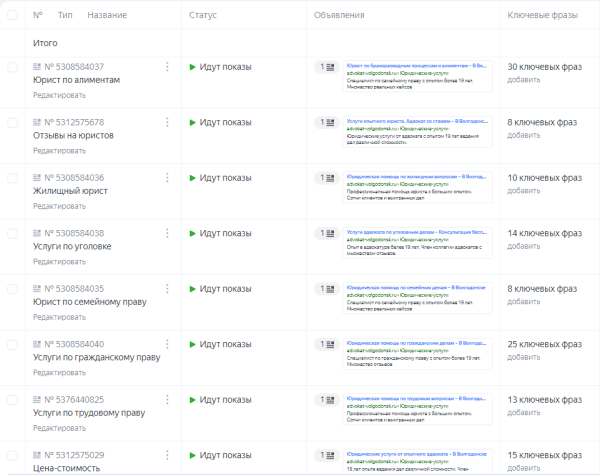
Task: Open three-dot menu for Юрист по алиментам
Action: [167, 67]
